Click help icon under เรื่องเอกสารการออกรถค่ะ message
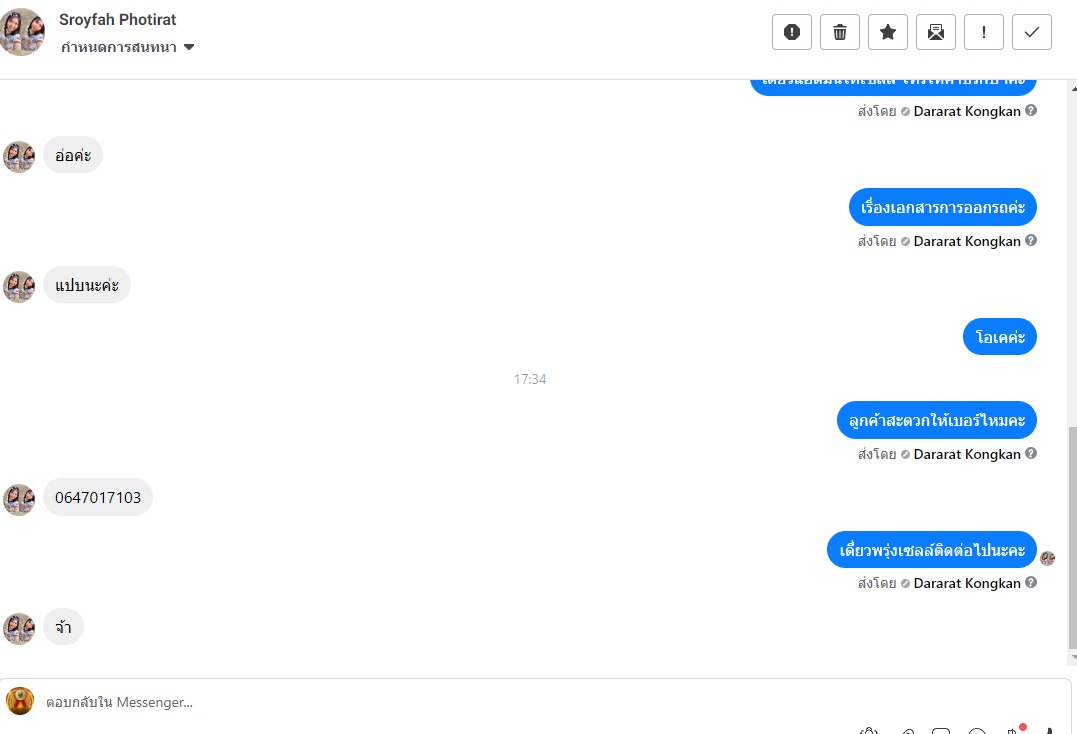Viewport: 1077px width, 734px height. tap(1031, 240)
